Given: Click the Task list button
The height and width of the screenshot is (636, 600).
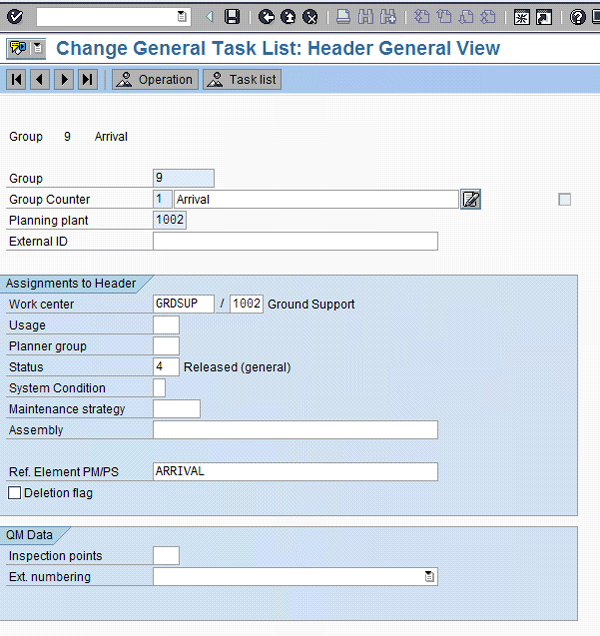Looking at the screenshot, I should [x=242, y=80].
